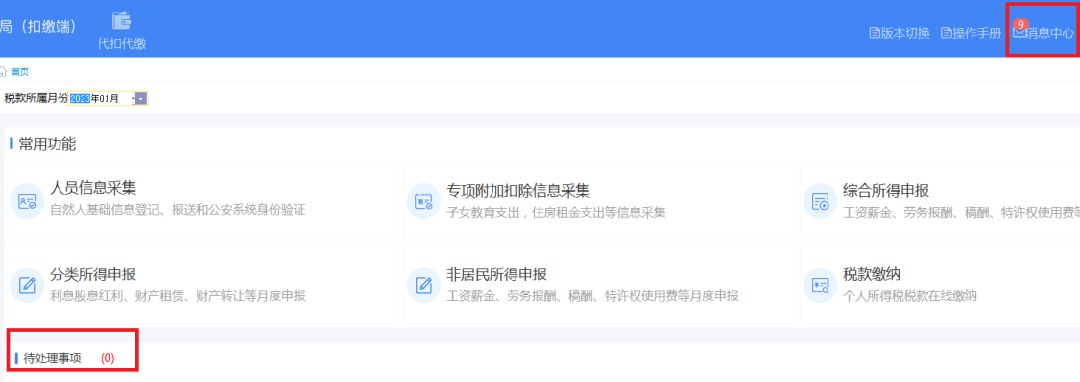
Task: Go to 首页 breadcrumb
Action: (20, 72)
